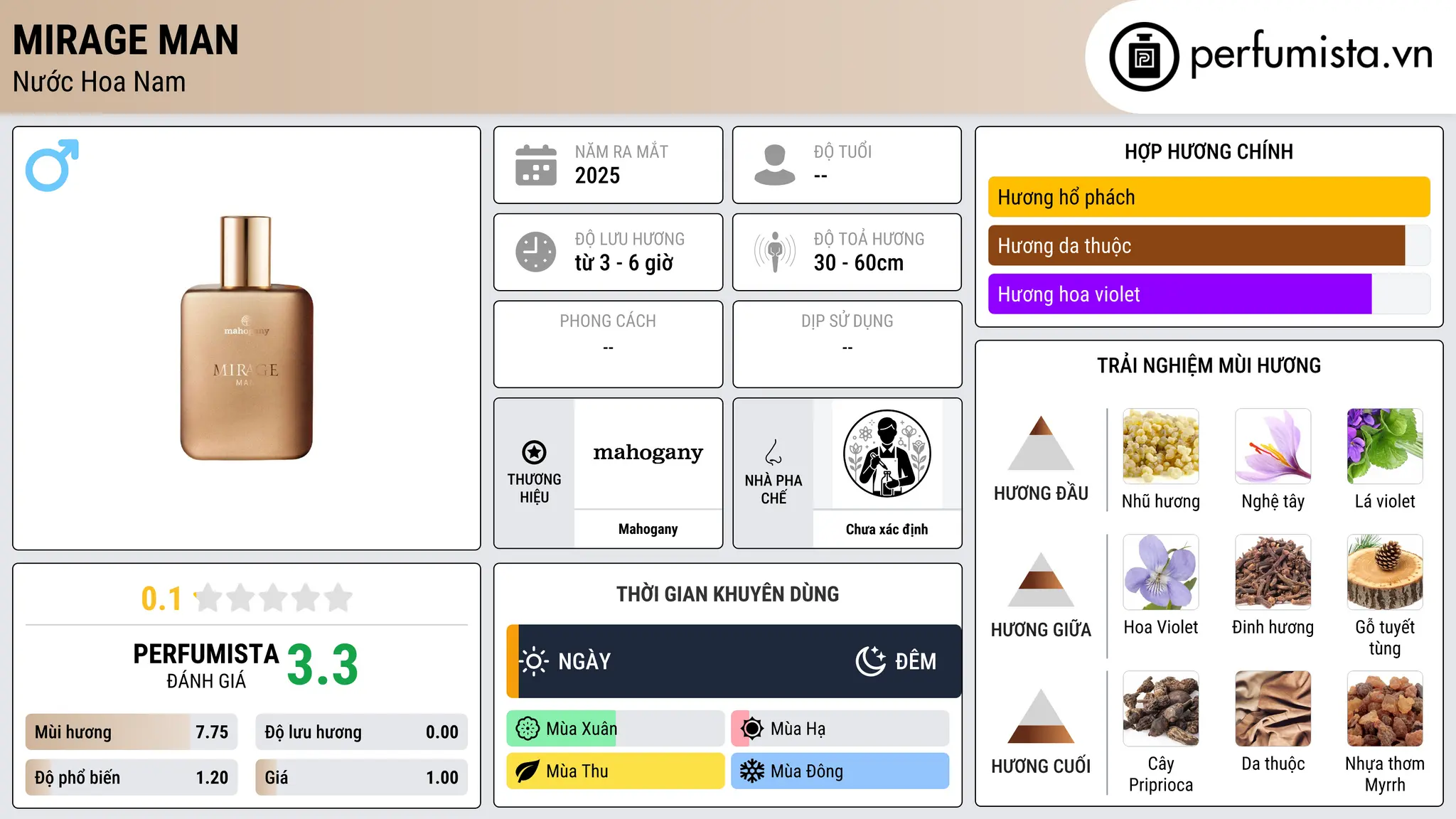Open the Nhựa thơm Myrrh note image

pos(1385,709)
